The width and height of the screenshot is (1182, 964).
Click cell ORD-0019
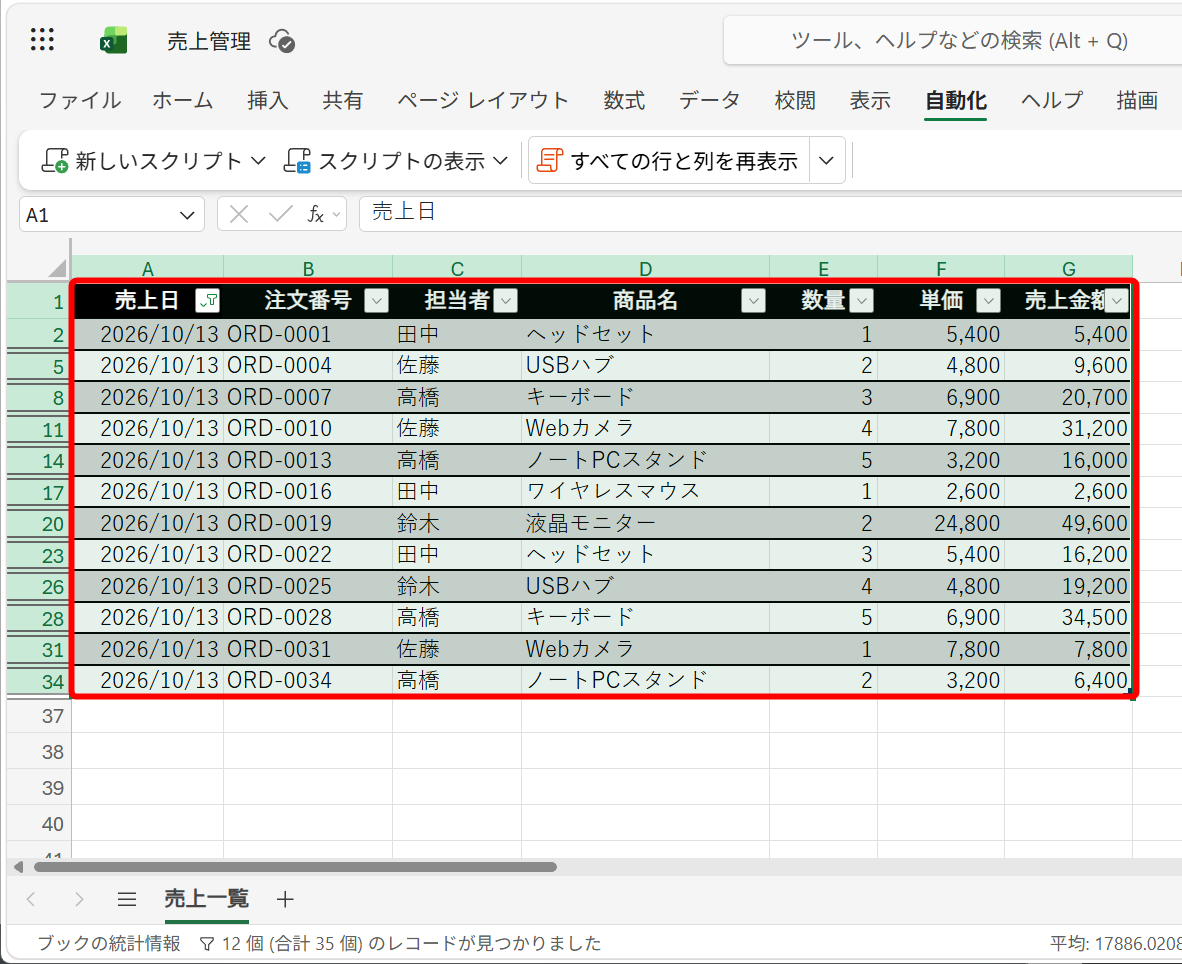(308, 523)
